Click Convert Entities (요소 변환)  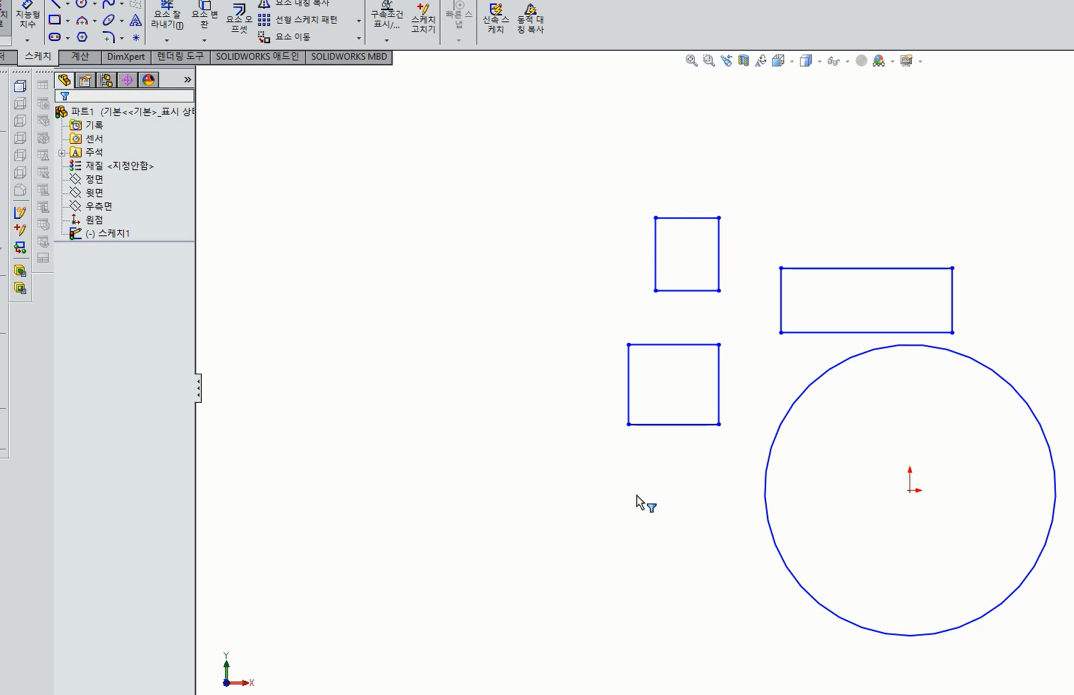coord(204,16)
